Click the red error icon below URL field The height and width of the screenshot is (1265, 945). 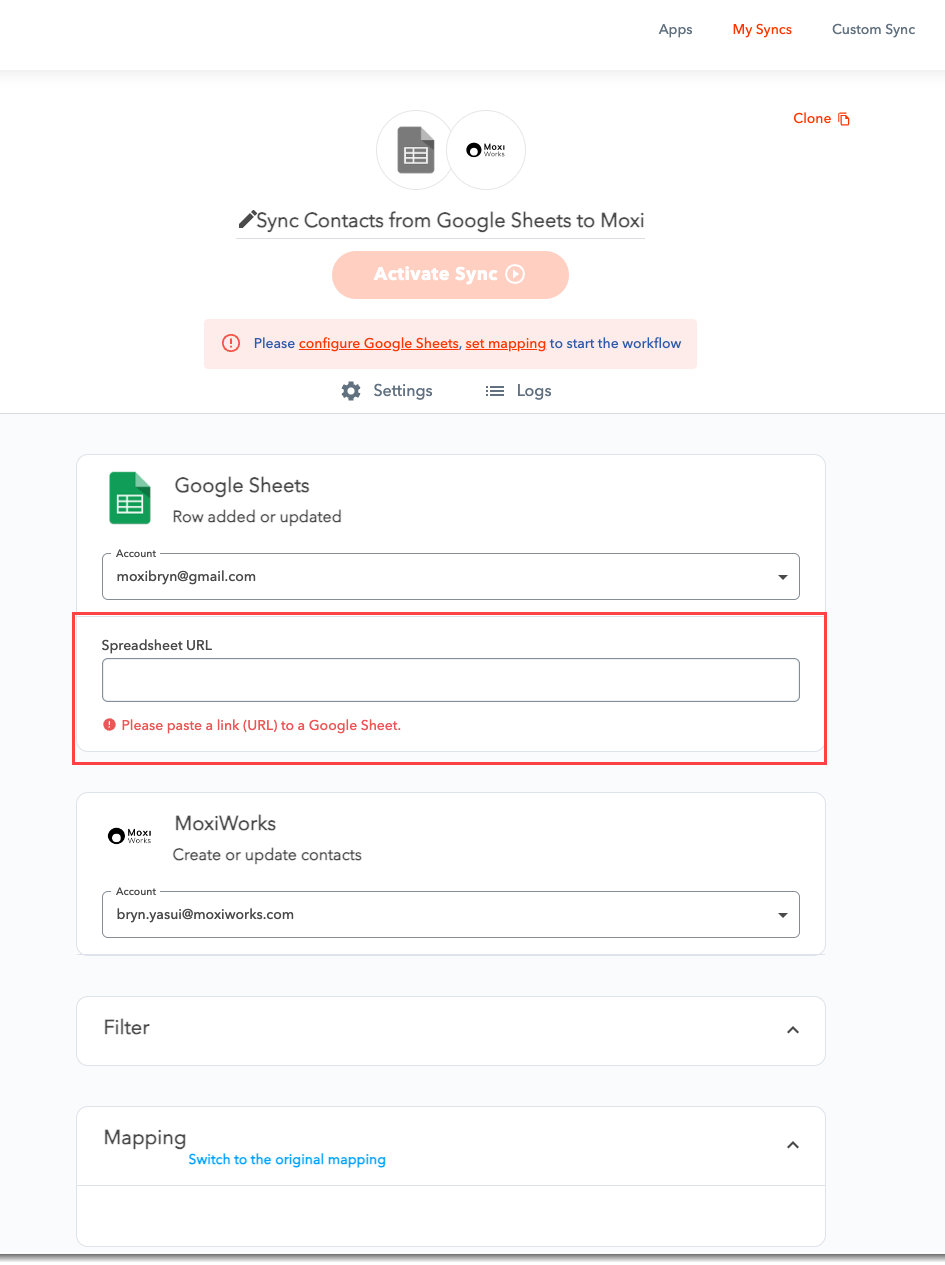point(109,725)
